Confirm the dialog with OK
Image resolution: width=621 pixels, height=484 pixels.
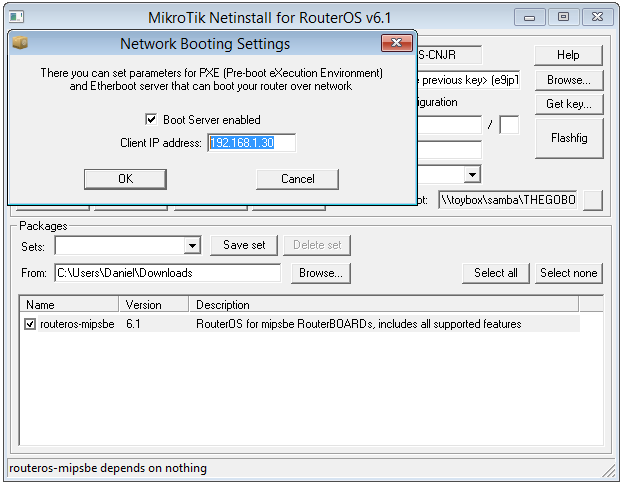click(125, 179)
